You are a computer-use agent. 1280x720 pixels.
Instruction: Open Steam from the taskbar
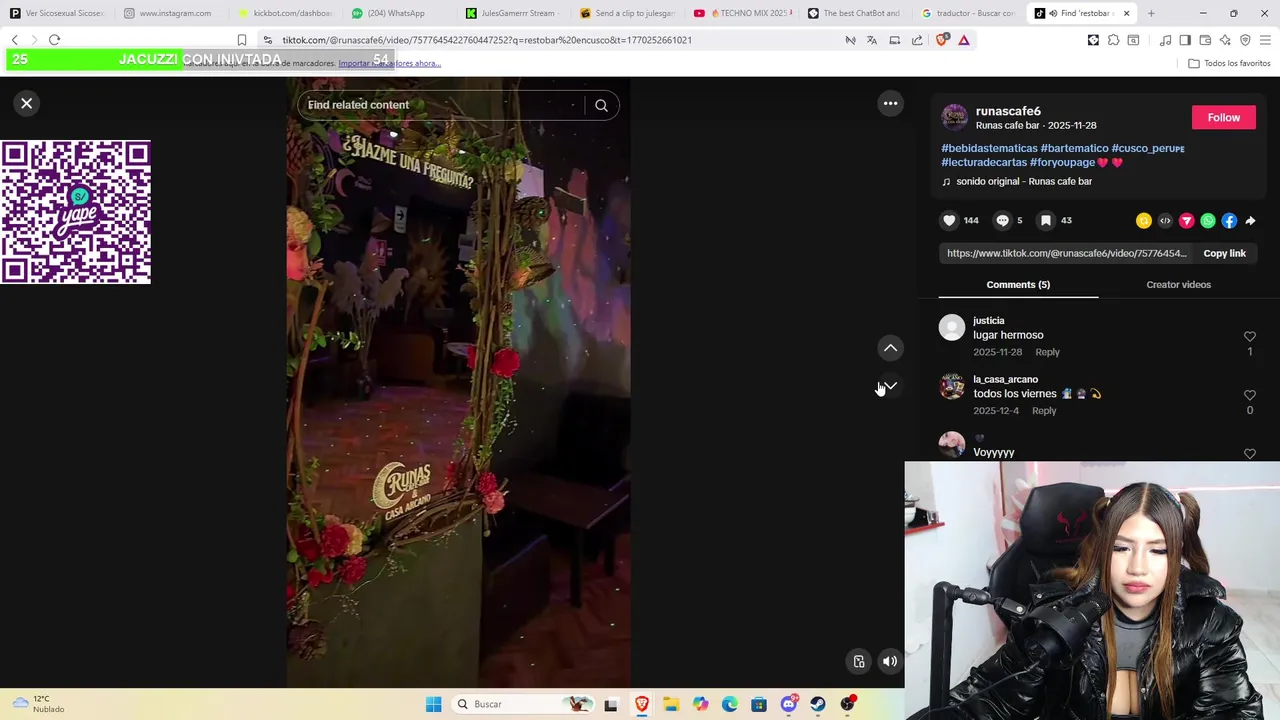coord(818,704)
